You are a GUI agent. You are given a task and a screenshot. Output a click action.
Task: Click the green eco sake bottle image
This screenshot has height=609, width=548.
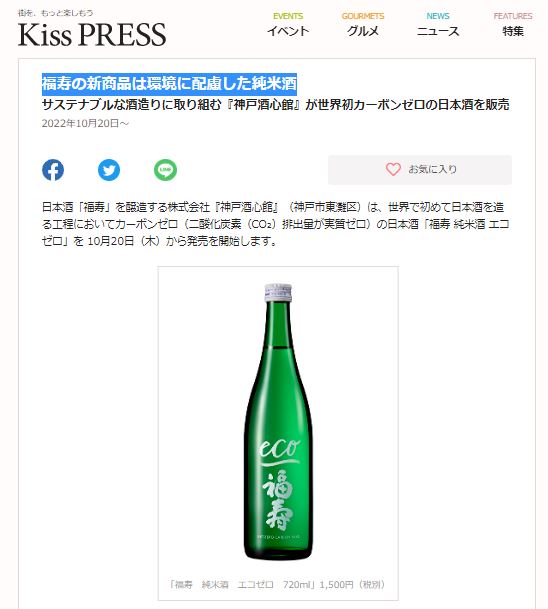pos(278,421)
